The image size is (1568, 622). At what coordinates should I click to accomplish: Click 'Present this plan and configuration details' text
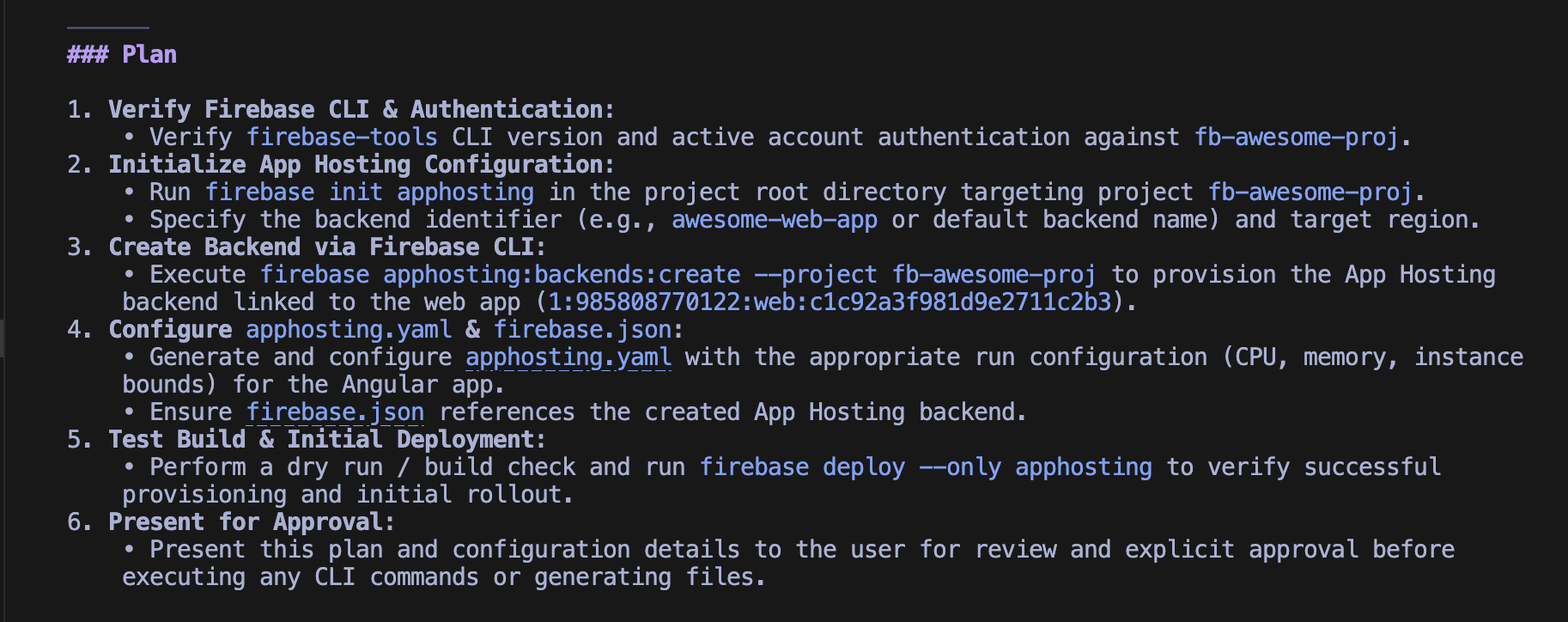click(445, 550)
